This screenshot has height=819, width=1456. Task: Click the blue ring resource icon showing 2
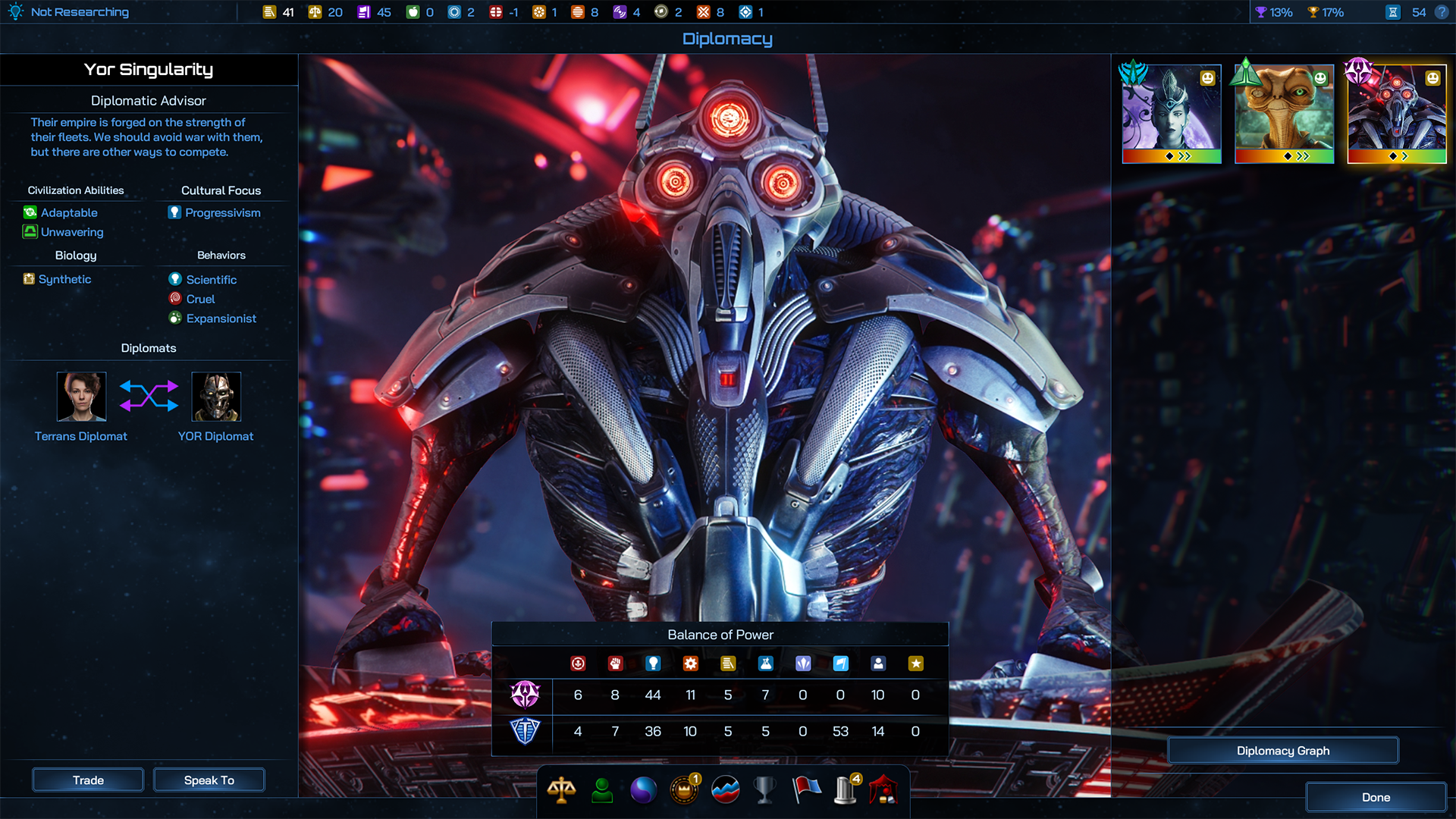pos(454,12)
